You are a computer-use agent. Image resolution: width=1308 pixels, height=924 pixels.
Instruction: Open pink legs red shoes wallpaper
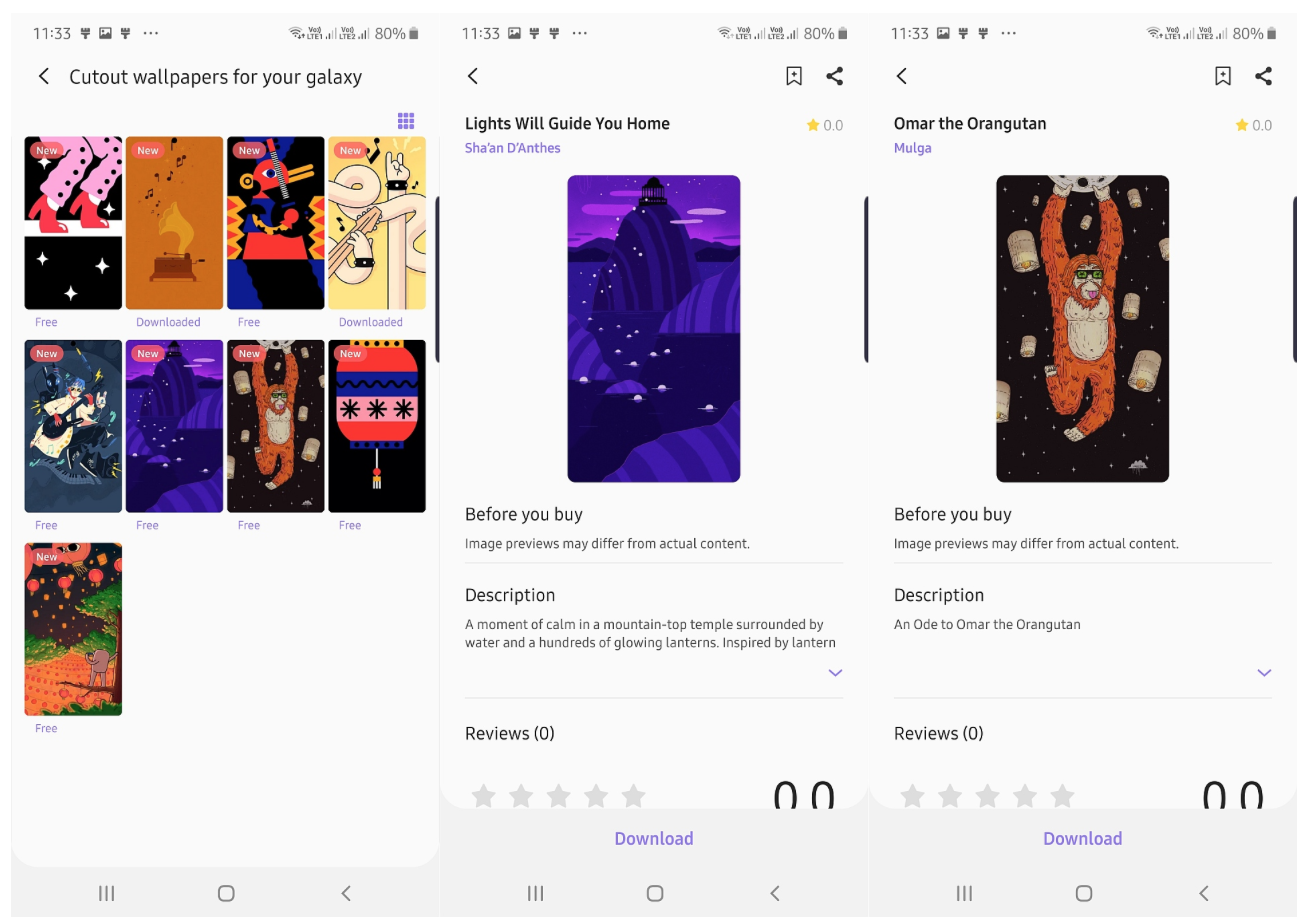(73, 223)
